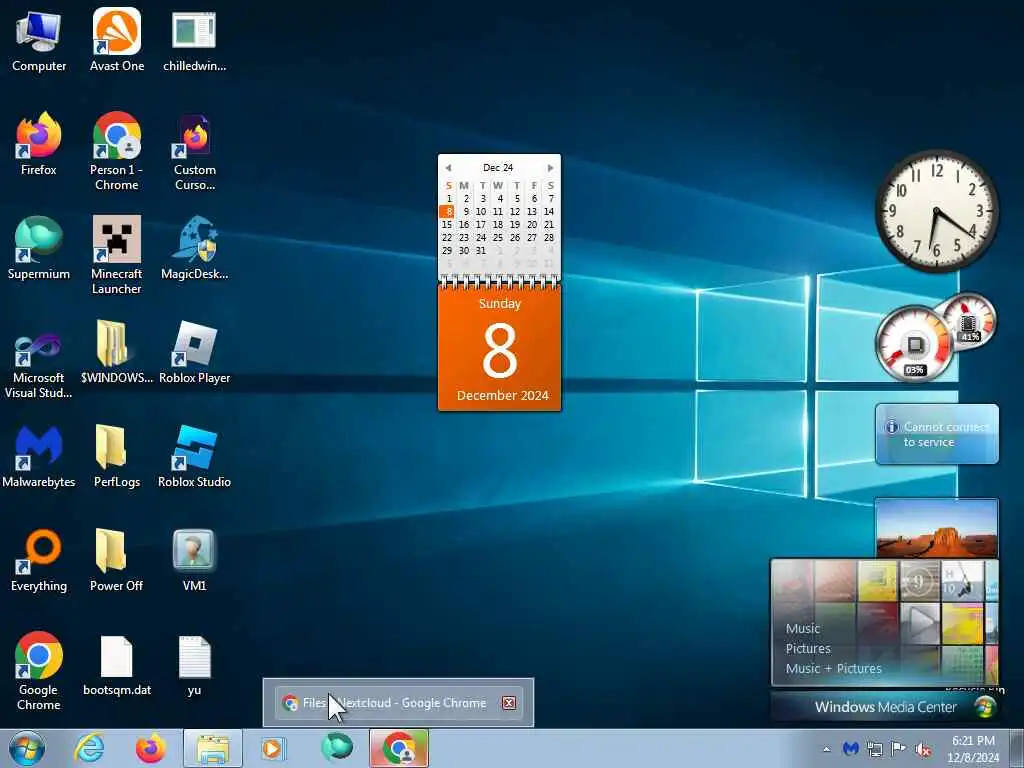Screen dimensions: 1024x768
Task: Select the Dec 24 month header
Action: pos(498,168)
